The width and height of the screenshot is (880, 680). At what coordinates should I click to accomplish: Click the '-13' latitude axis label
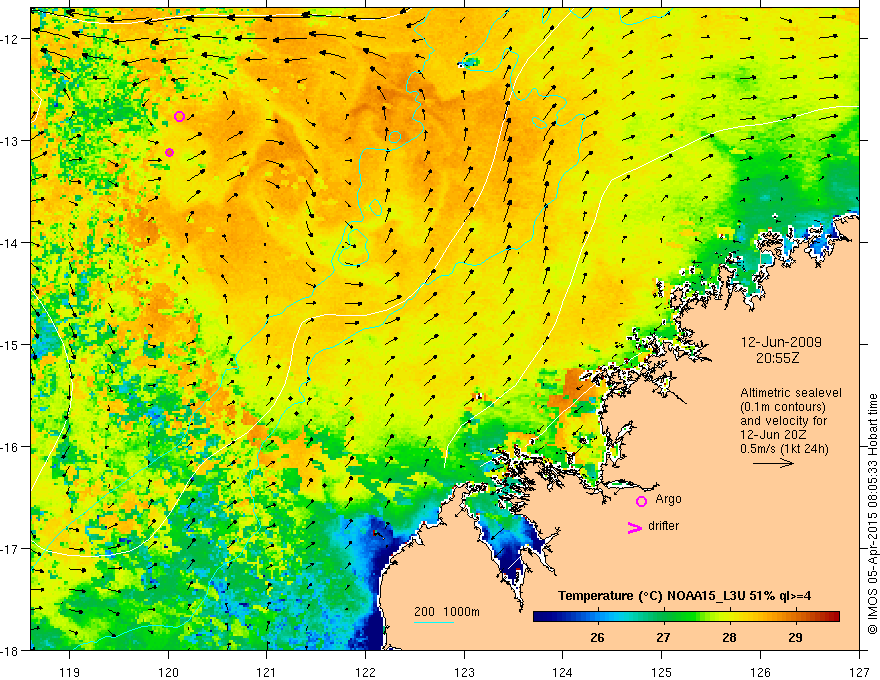12,141
